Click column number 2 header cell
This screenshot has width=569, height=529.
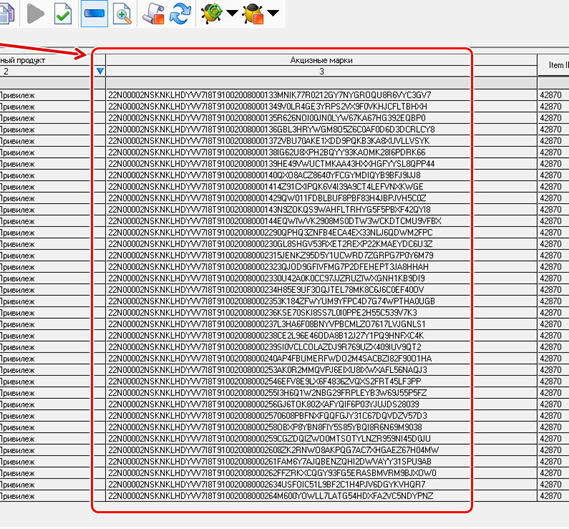pos(44,71)
